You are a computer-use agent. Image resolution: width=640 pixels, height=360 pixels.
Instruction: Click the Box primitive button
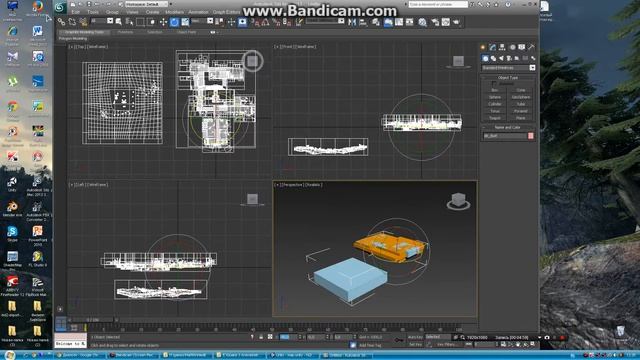coord(495,90)
